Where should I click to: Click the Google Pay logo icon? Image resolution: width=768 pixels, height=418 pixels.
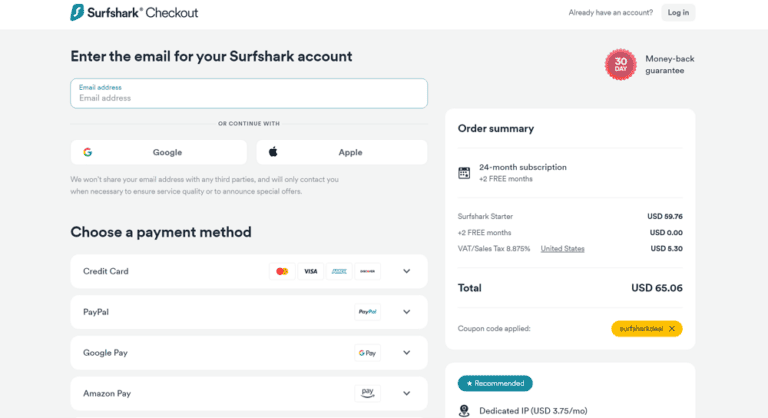367,353
